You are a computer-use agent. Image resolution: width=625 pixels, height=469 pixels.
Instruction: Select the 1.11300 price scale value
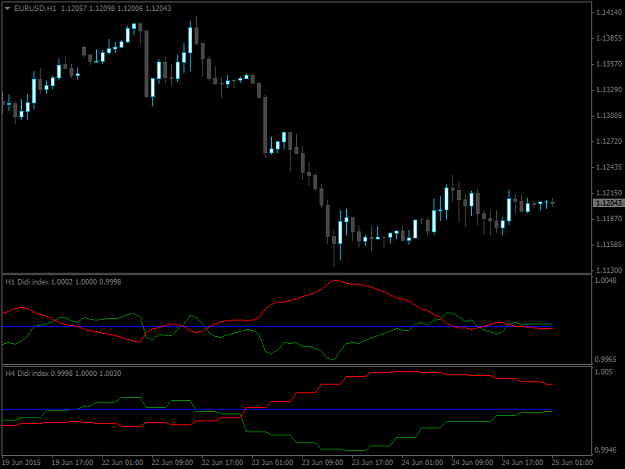609,270
